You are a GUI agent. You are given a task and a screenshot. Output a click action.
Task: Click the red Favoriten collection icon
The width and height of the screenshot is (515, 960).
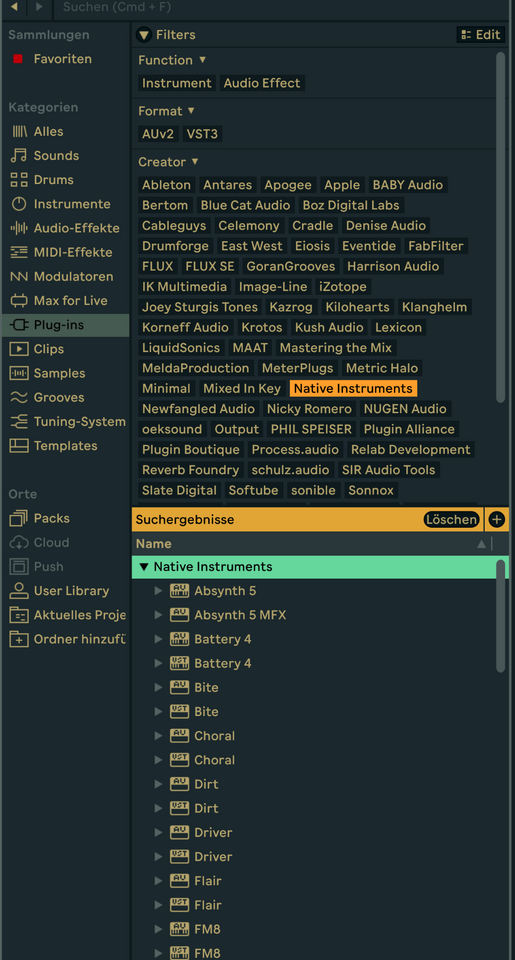point(18,59)
